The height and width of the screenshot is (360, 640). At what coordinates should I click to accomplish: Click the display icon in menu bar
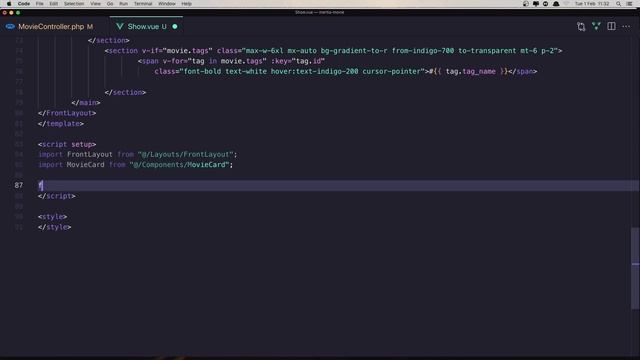click(x=536, y=4)
